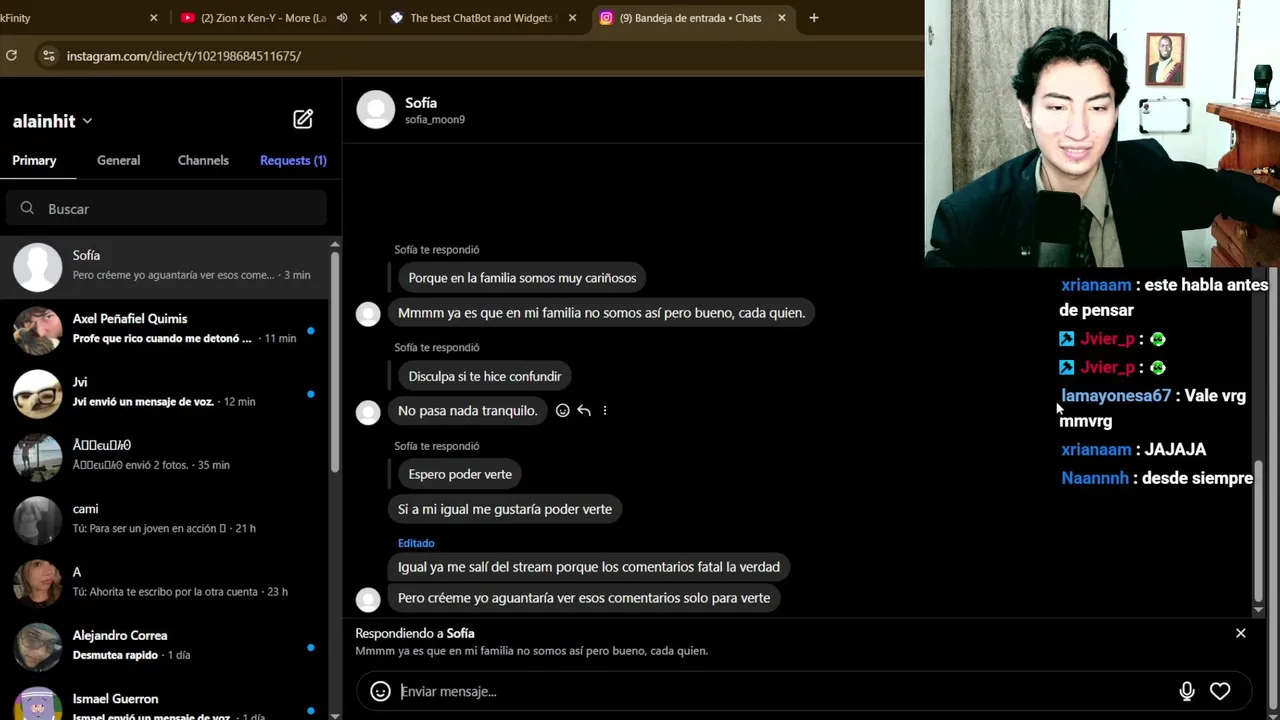This screenshot has height=720, width=1280.
Task: Open Sofía's profile picture in header
Action: pyautogui.click(x=376, y=110)
